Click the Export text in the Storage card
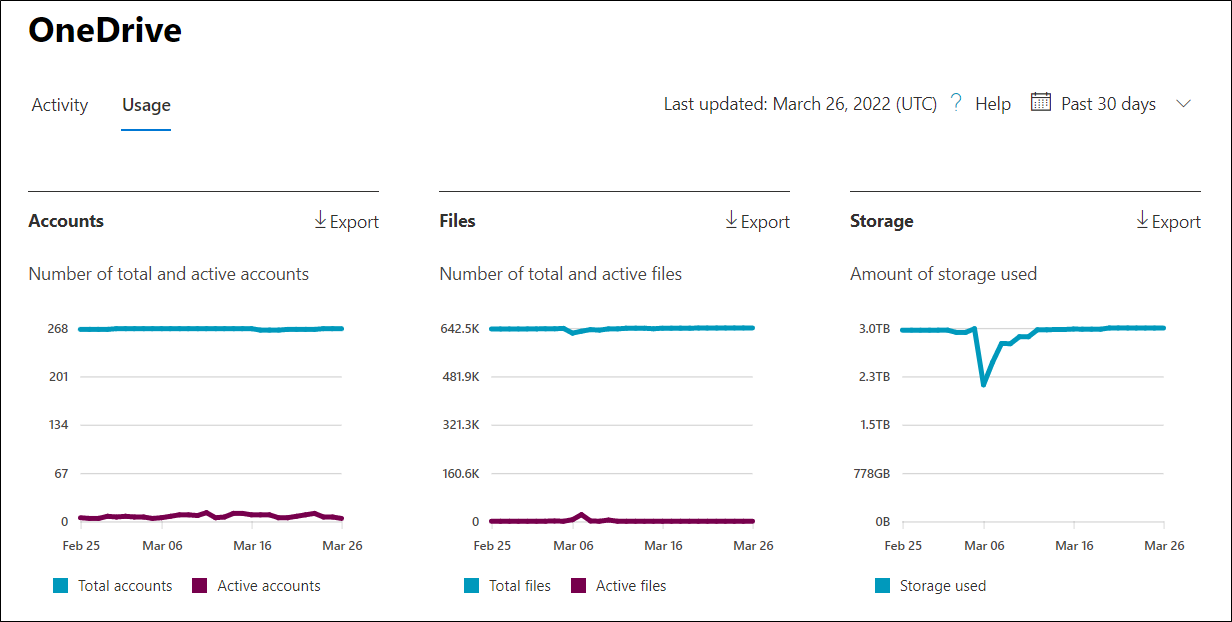Screen dimensions: 1232x622 [x=1176, y=222]
